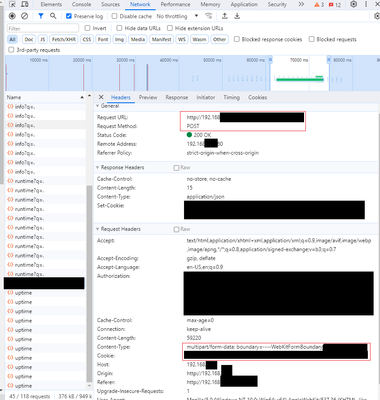
Task: Toggle Raw for Request Headers
Action: click(x=176, y=229)
